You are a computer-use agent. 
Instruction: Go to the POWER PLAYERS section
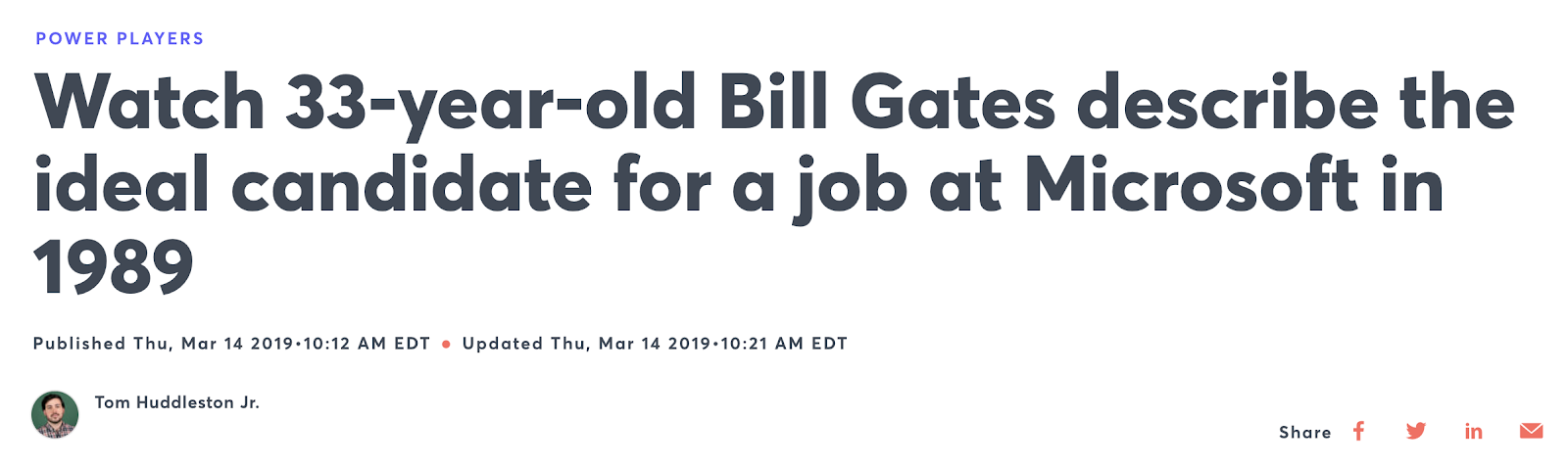pyautogui.click(x=120, y=39)
